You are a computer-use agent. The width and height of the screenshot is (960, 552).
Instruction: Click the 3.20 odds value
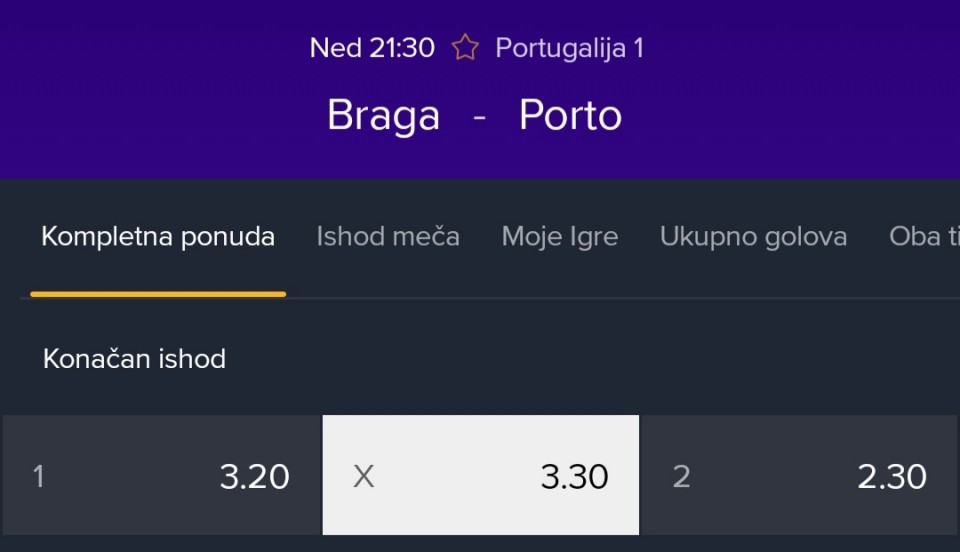(x=255, y=477)
